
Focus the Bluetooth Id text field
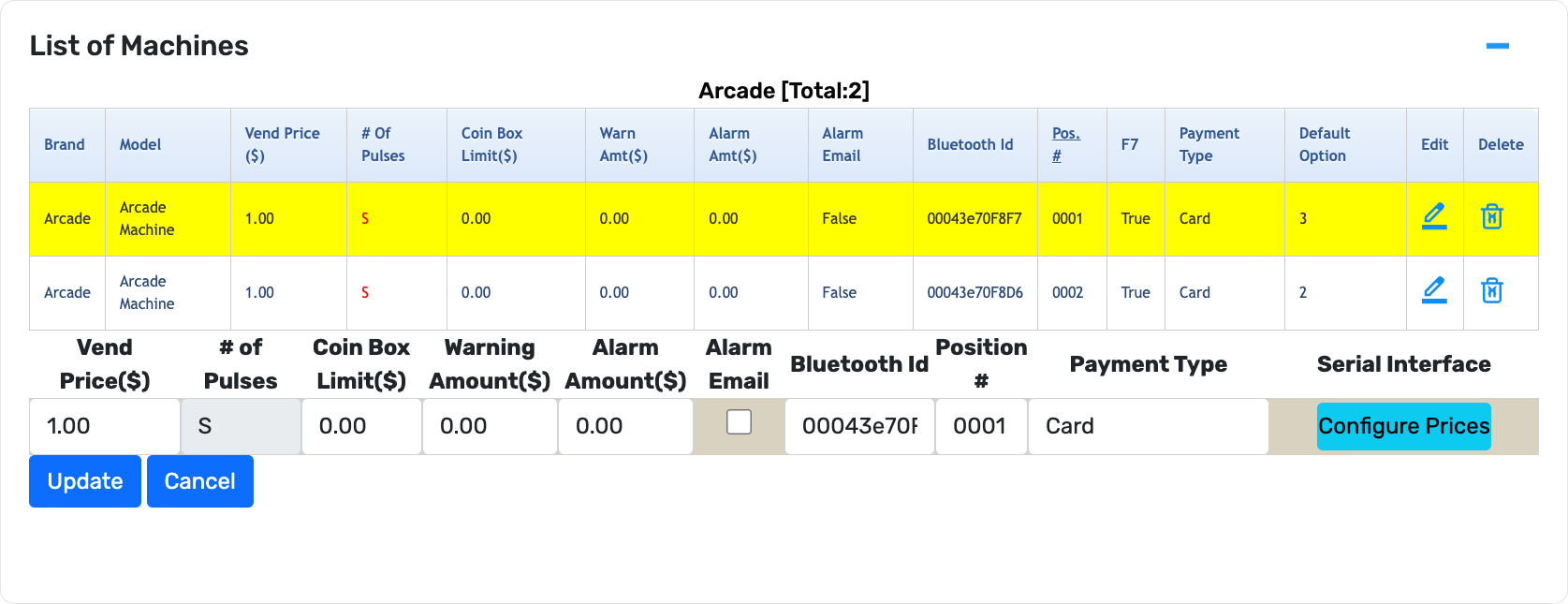[859, 426]
